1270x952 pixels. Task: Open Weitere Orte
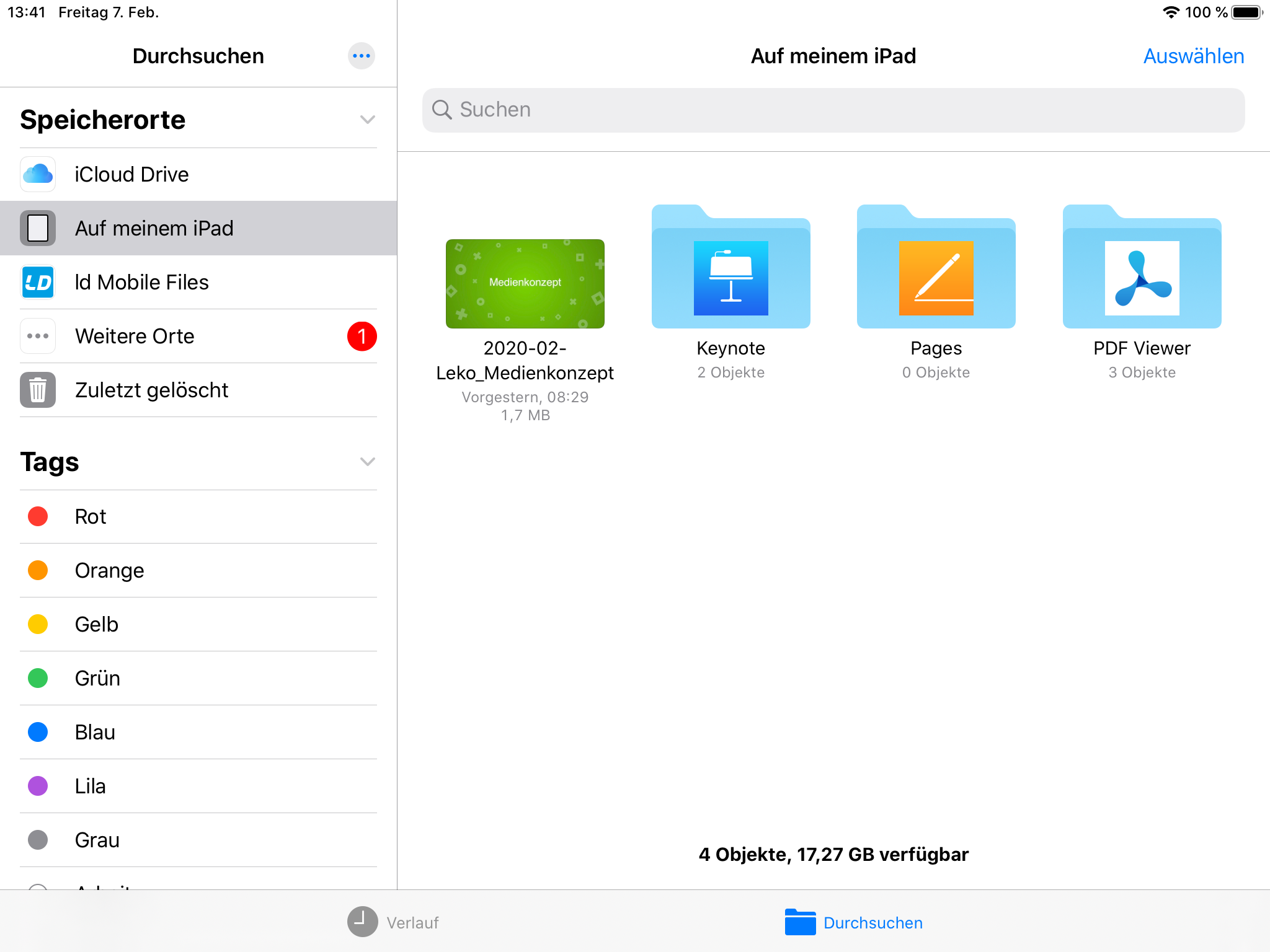tap(198, 336)
